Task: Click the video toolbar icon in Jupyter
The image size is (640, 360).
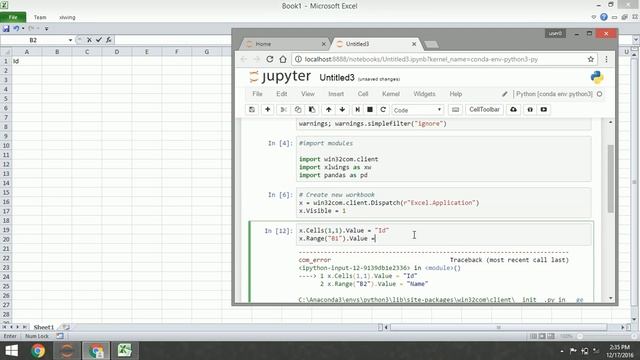Action: [x=544, y=110]
